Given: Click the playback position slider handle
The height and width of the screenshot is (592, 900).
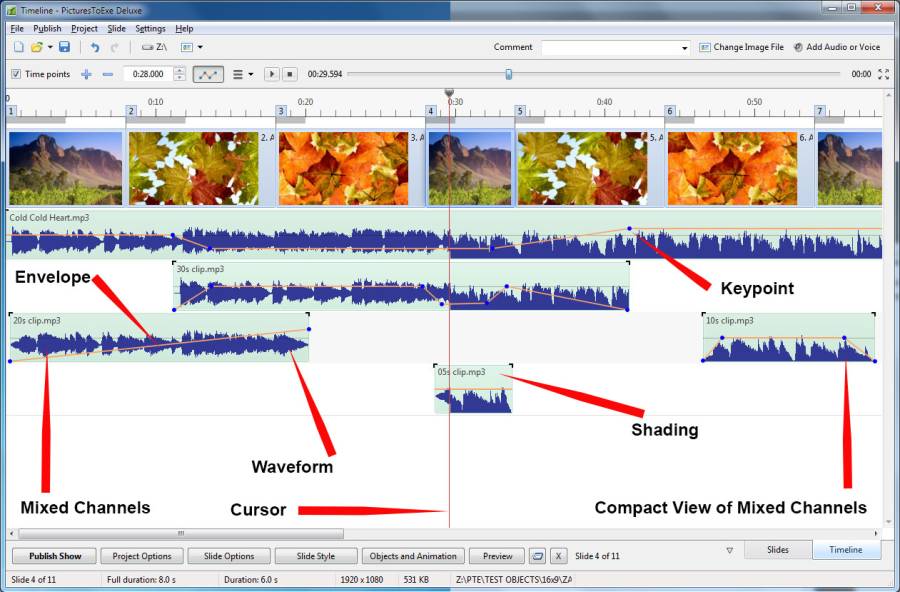Looking at the screenshot, I should pyautogui.click(x=509, y=74).
